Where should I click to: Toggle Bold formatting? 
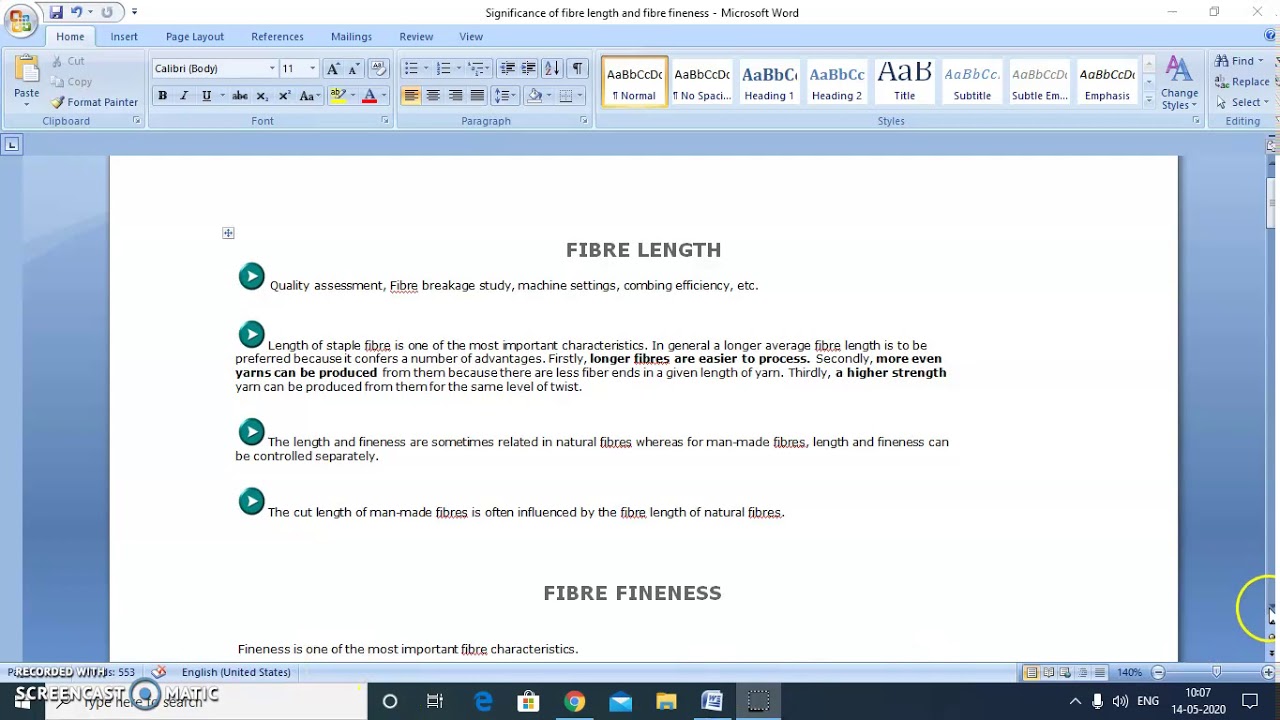click(x=162, y=96)
